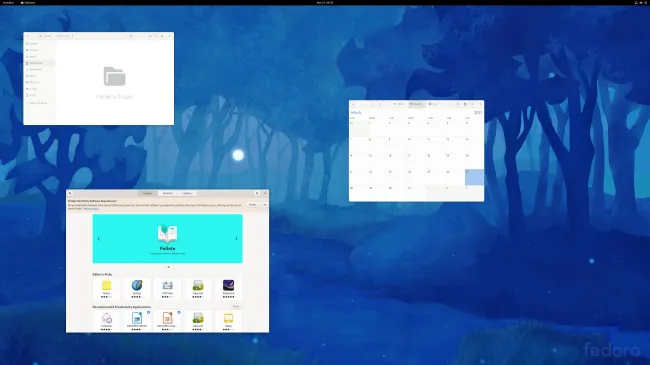The image size is (650, 365).
Task: Follow the "Find out more" link
Action: coord(90,209)
